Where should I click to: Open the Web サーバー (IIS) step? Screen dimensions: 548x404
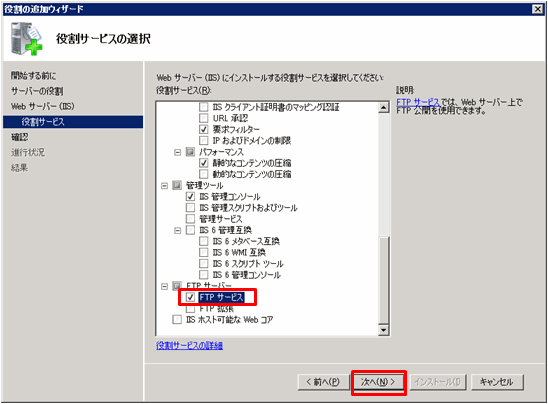pyautogui.click(x=43, y=106)
